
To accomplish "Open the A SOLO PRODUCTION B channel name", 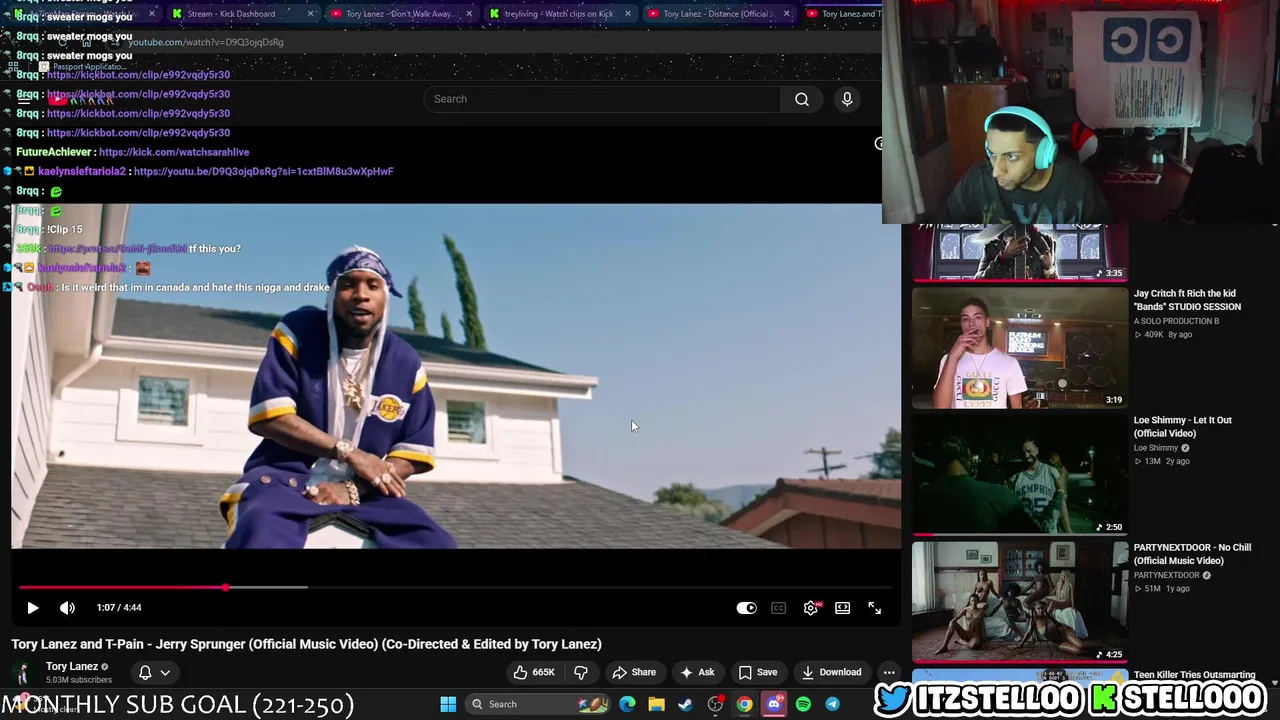I will click(1176, 321).
